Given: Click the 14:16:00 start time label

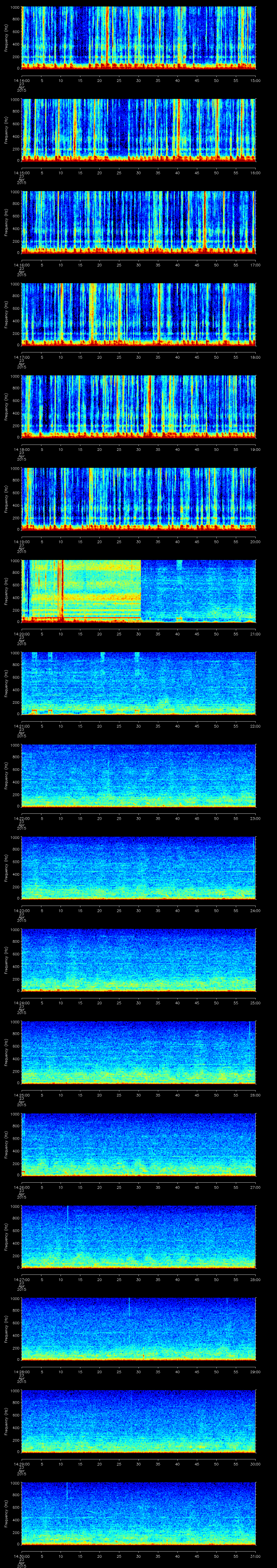Looking at the screenshot, I should [x=21, y=265].
